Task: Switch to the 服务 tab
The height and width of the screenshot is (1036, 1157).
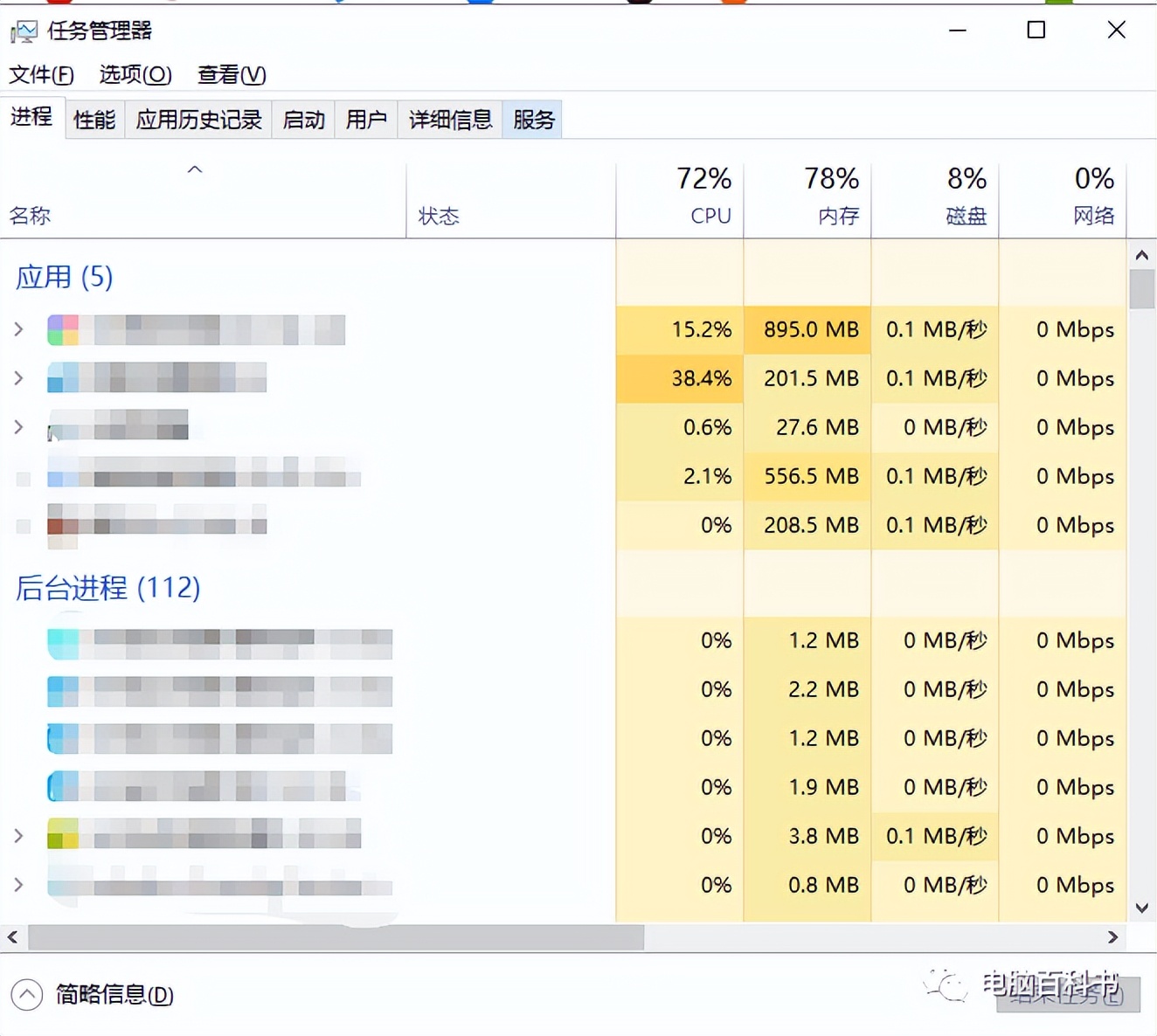Action: coord(532,119)
